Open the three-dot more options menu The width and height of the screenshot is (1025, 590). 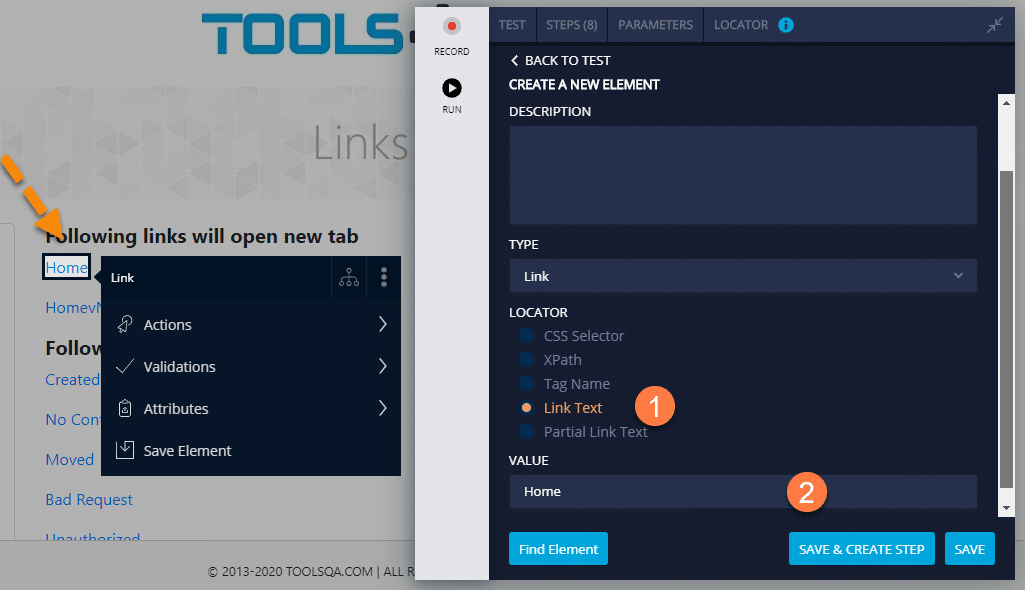(x=384, y=277)
